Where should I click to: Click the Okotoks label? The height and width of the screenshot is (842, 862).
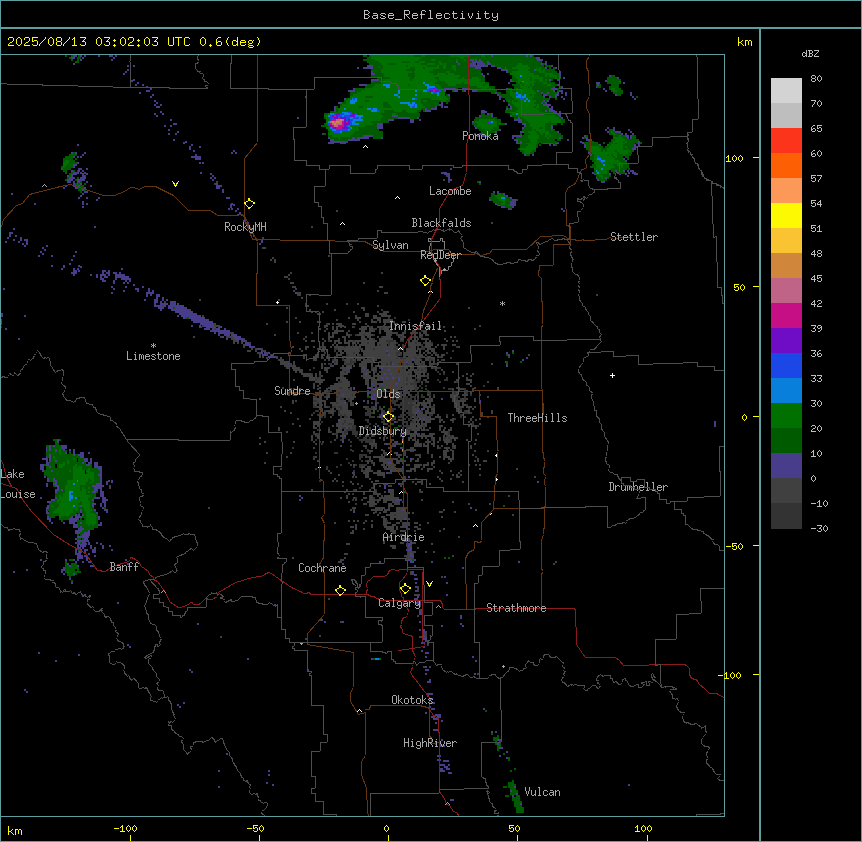click(412, 700)
